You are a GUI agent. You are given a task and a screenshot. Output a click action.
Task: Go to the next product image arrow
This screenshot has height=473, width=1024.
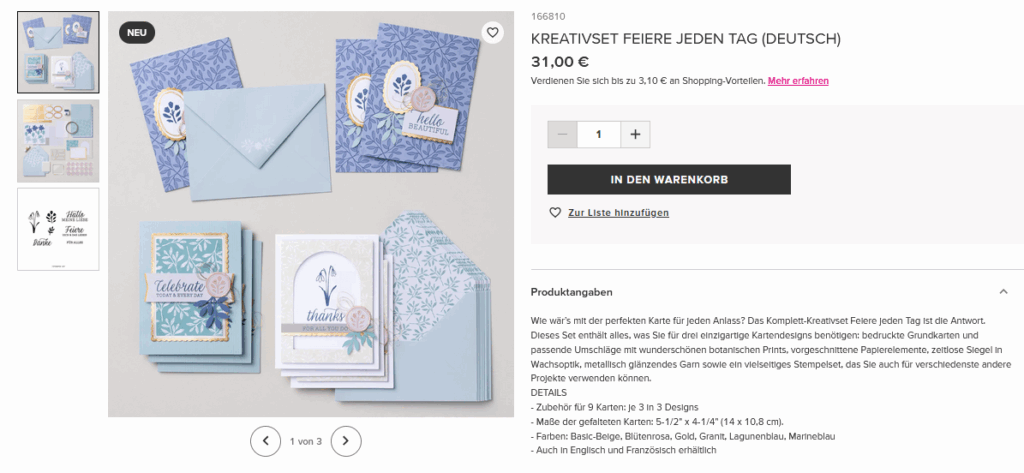[x=346, y=441]
